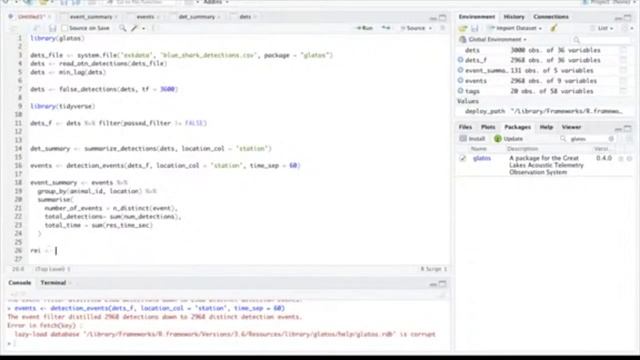Open the History tab
Viewport: 640px width, 360px height.
point(514,17)
